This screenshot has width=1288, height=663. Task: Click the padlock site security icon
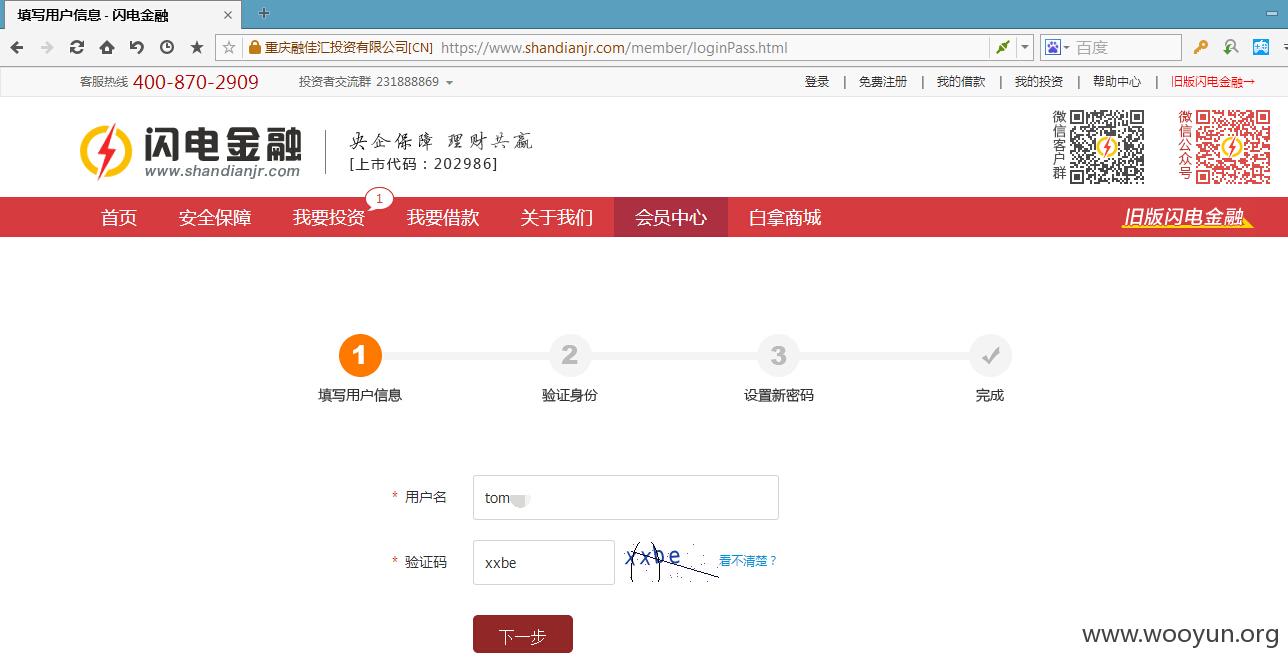(254, 47)
